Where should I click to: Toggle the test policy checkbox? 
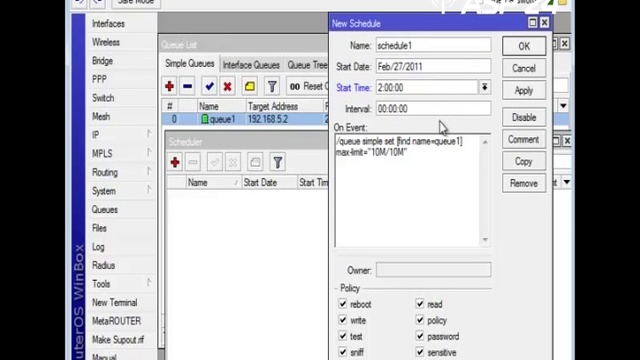[x=342, y=336]
